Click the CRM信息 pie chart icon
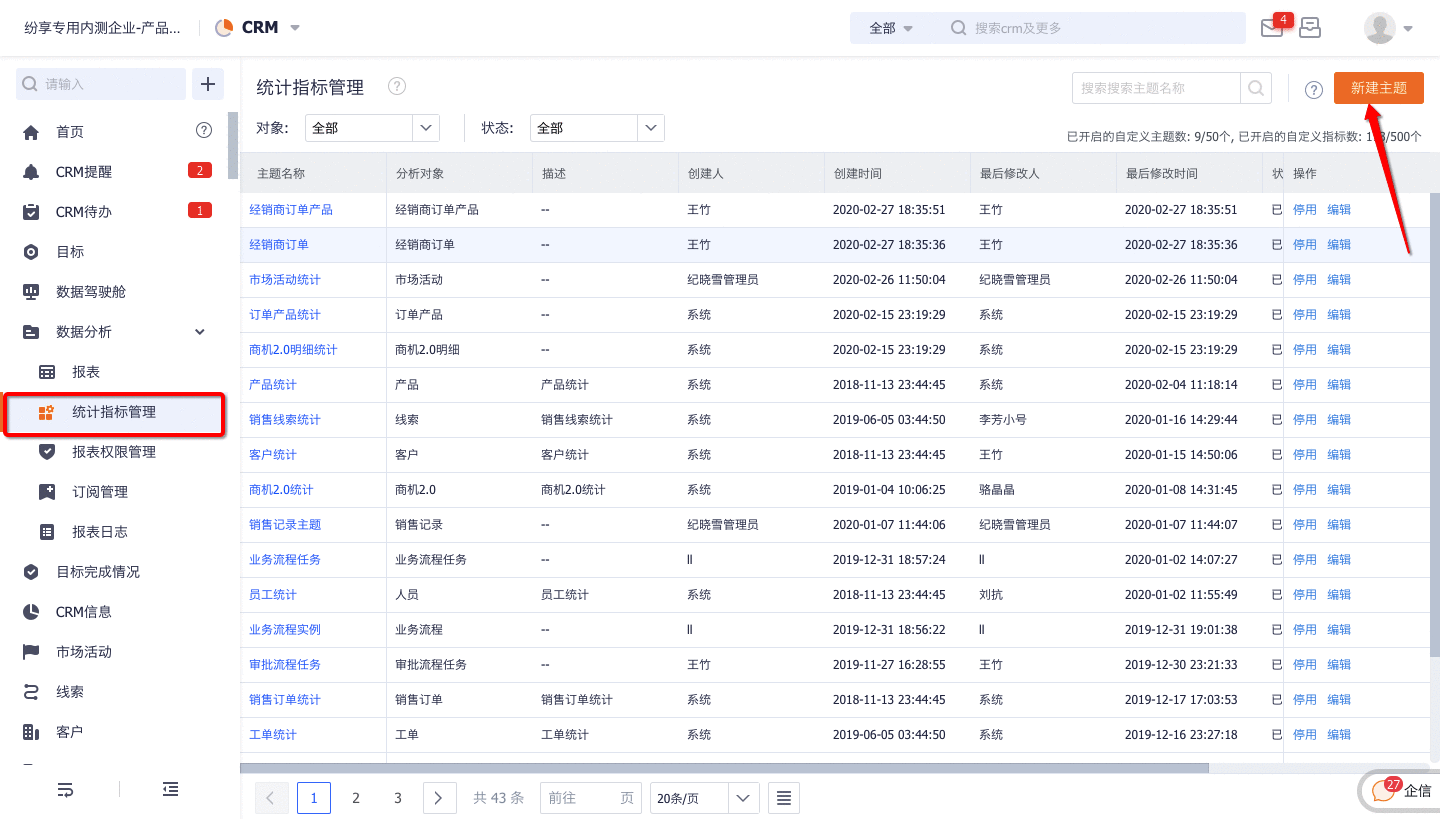The height and width of the screenshot is (819, 1440). pos(31,612)
